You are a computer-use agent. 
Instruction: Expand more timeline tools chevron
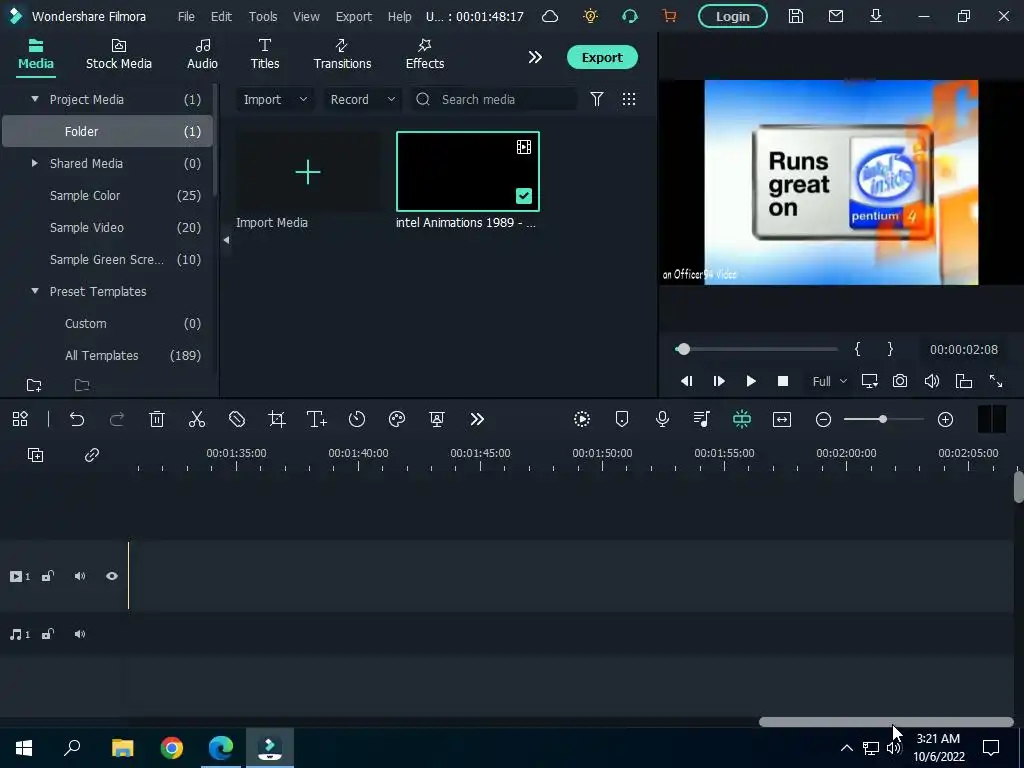477,419
